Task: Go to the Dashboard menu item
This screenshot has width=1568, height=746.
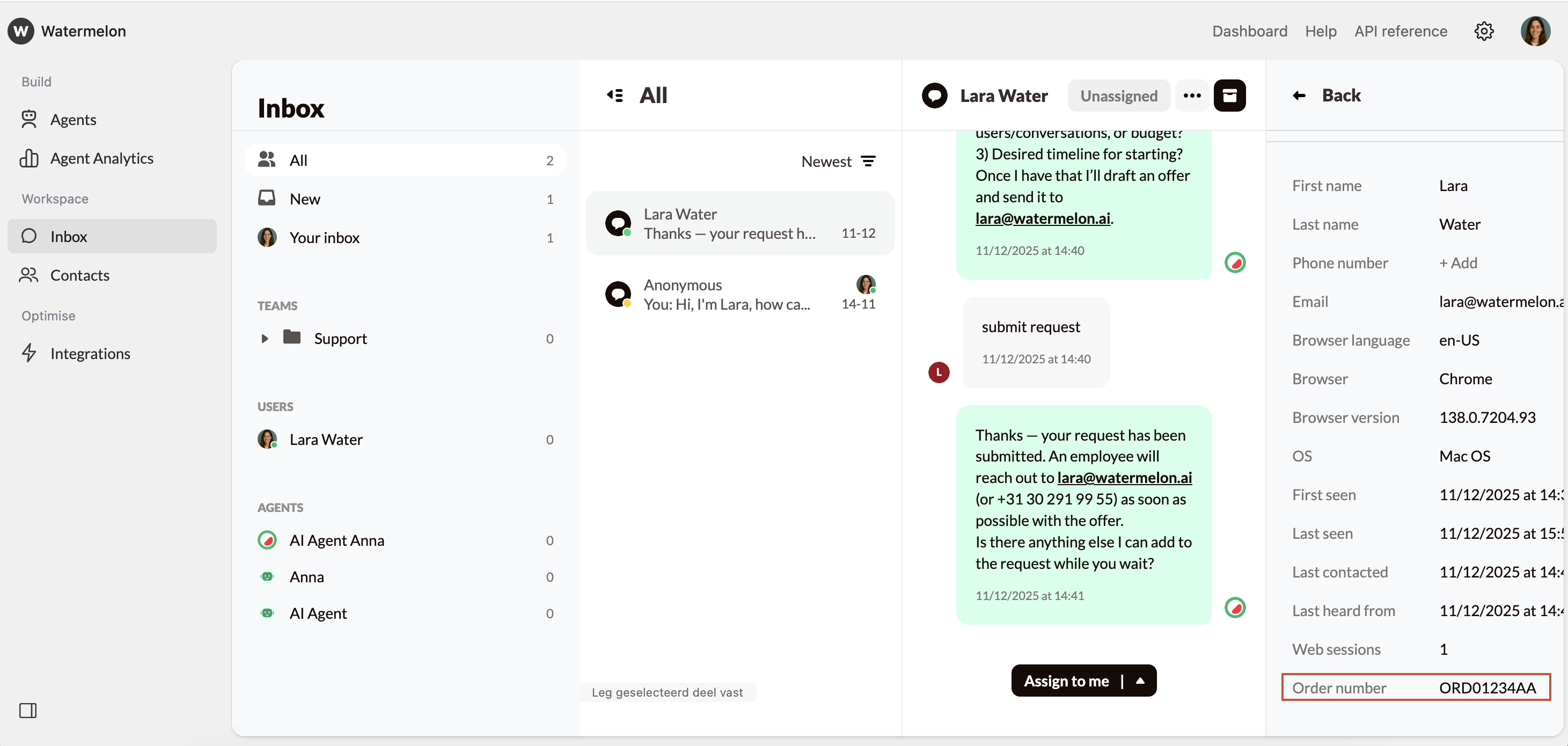Action: 1249,31
